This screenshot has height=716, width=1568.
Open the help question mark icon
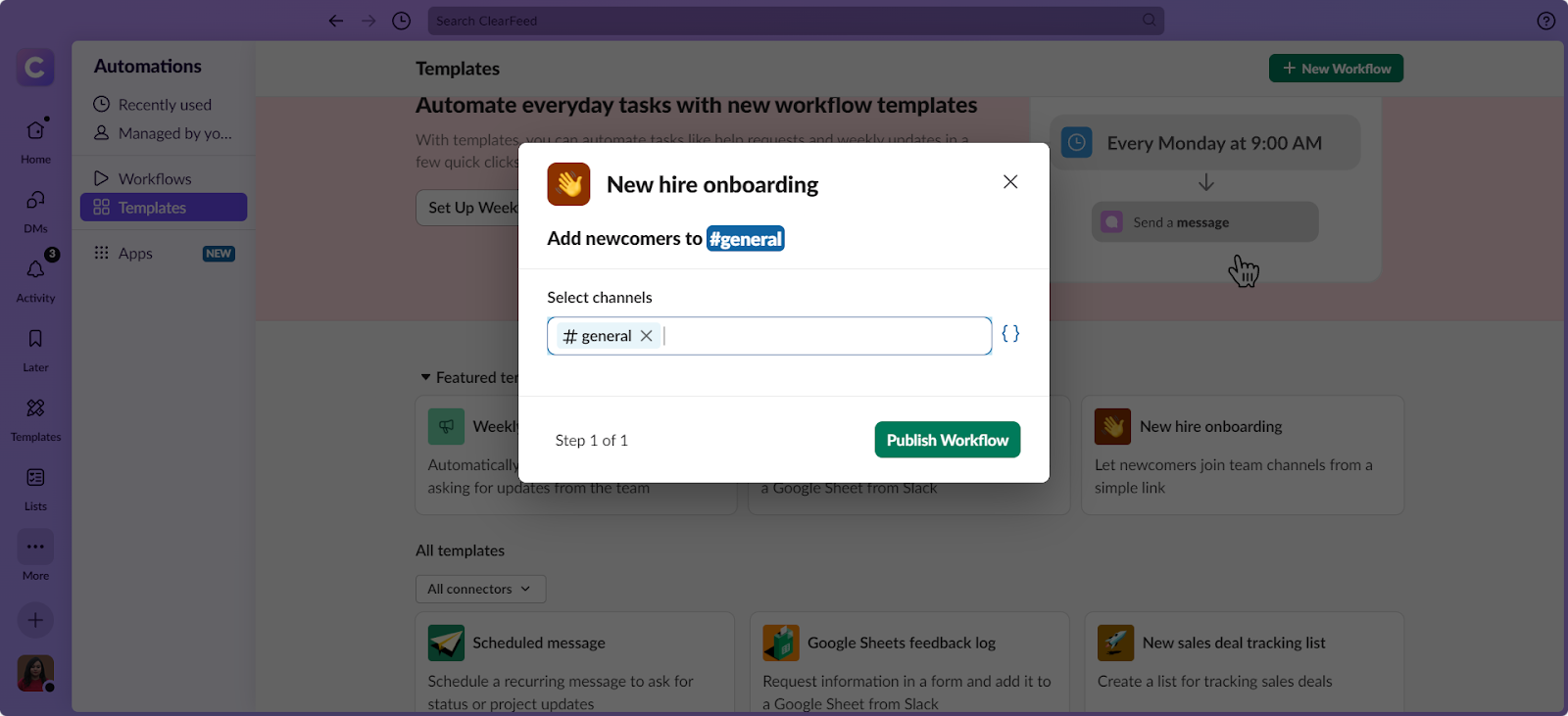point(1546,21)
